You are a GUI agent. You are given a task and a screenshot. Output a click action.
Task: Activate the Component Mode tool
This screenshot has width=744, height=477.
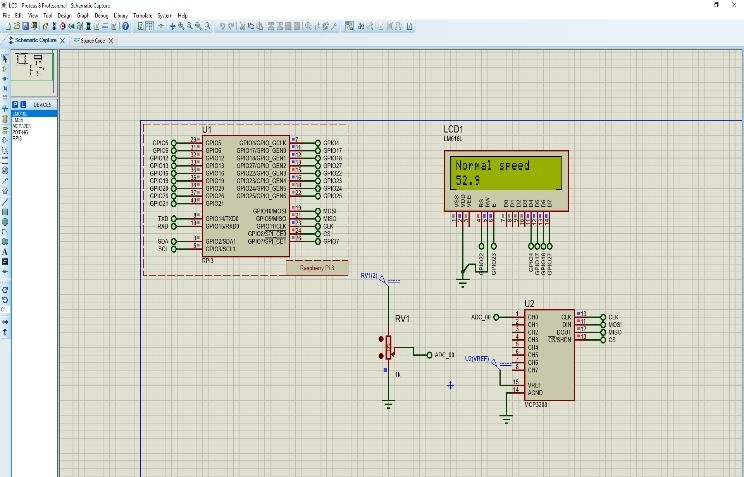(x=6, y=67)
